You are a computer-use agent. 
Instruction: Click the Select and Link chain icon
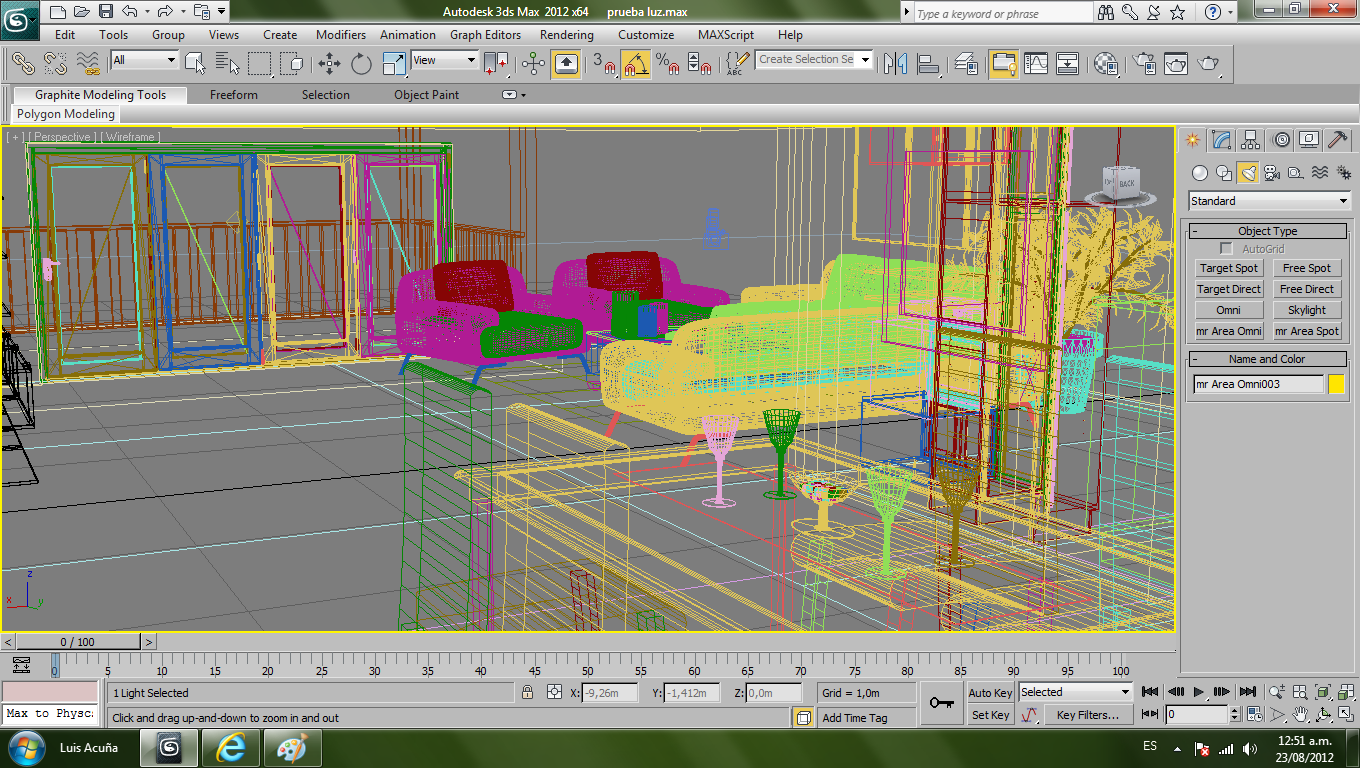pos(23,64)
